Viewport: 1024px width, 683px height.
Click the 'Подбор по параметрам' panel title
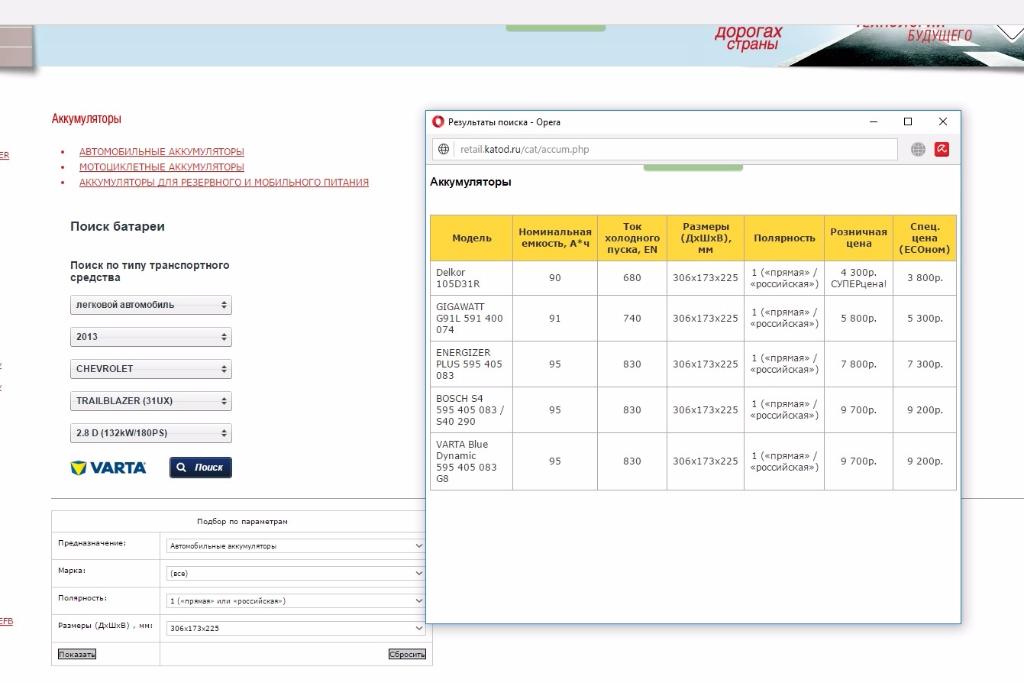pos(242,522)
